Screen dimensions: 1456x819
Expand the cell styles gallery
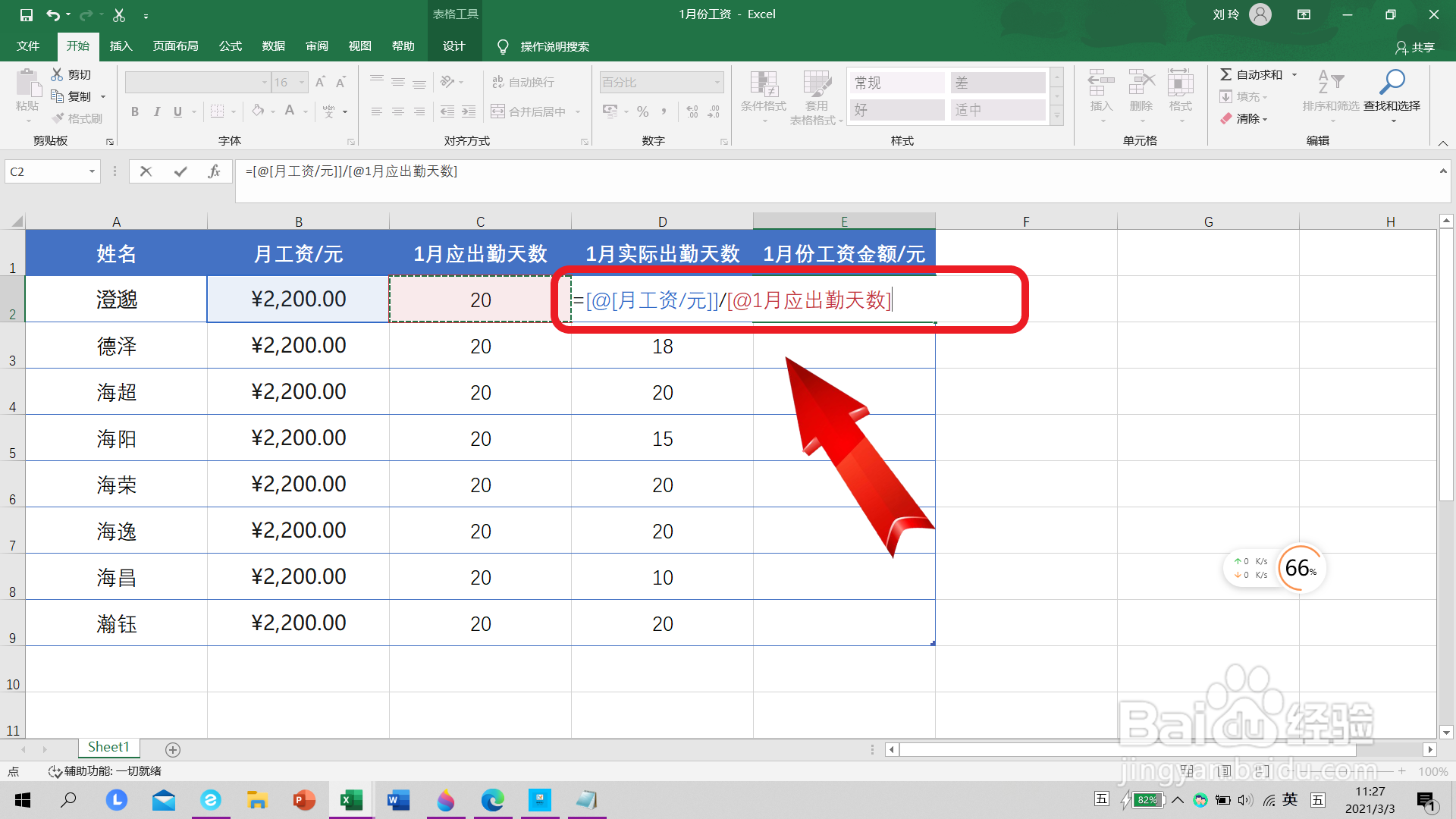(1057, 116)
